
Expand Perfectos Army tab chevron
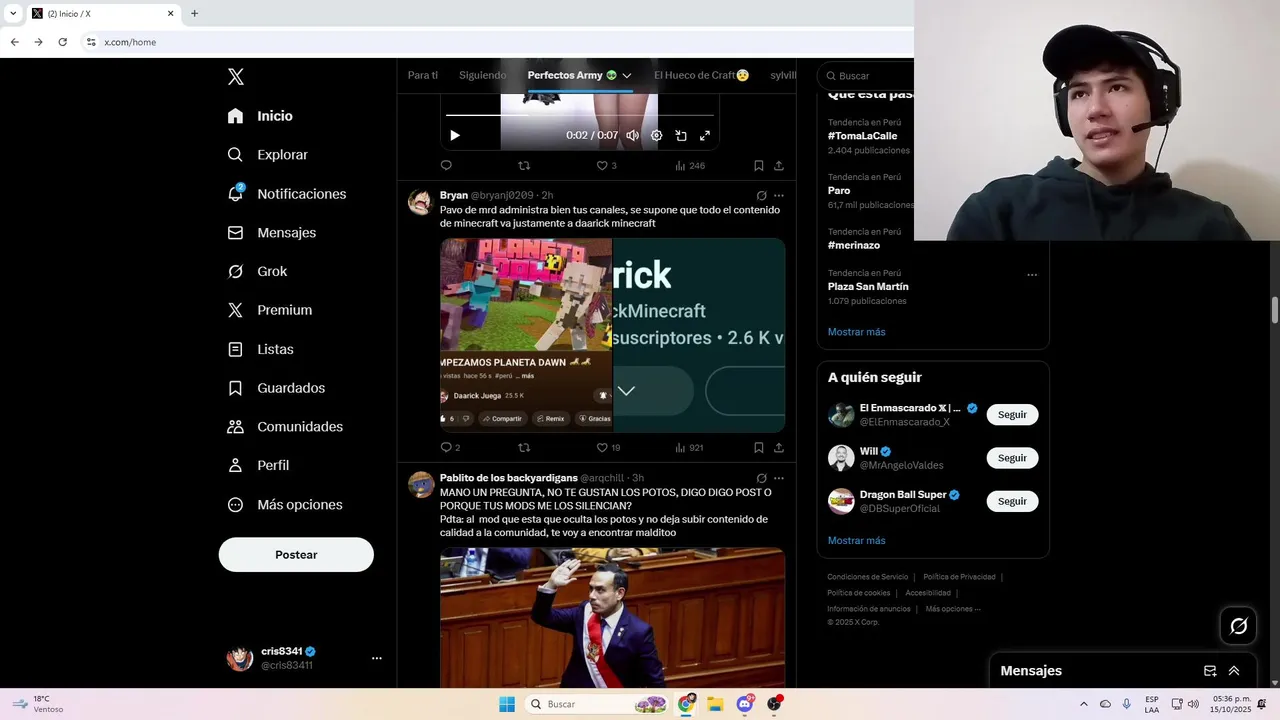pyautogui.click(x=627, y=75)
